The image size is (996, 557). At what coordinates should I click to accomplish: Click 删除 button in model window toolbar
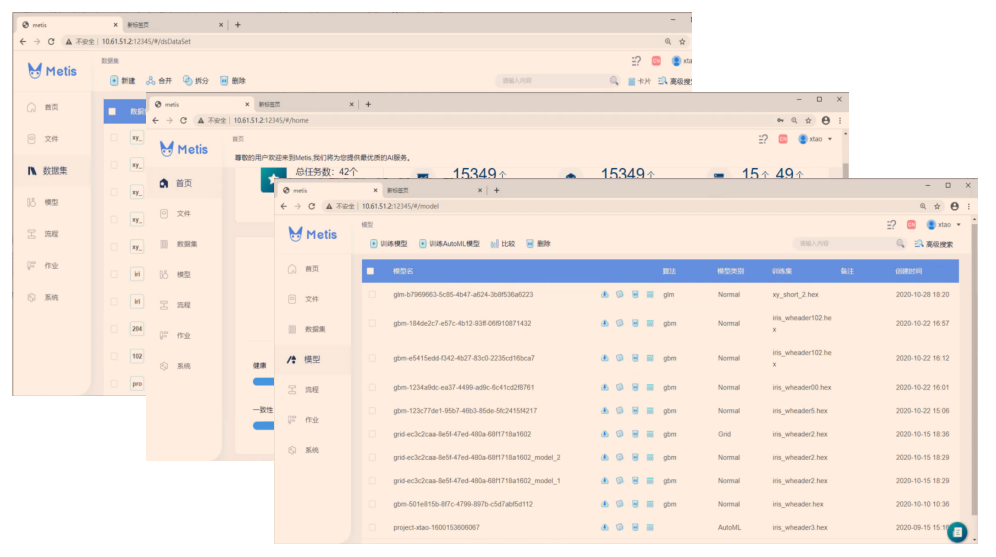coord(538,244)
